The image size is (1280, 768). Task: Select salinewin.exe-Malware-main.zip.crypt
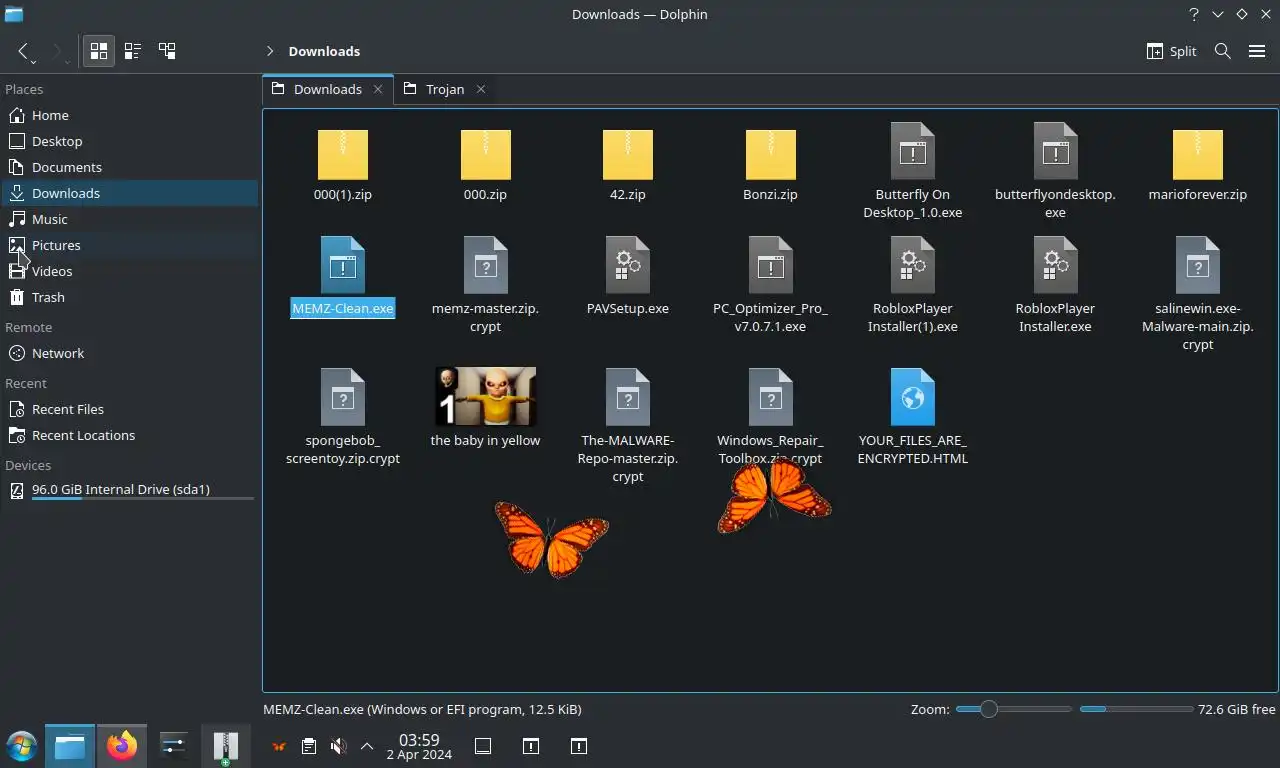[x=1198, y=295]
